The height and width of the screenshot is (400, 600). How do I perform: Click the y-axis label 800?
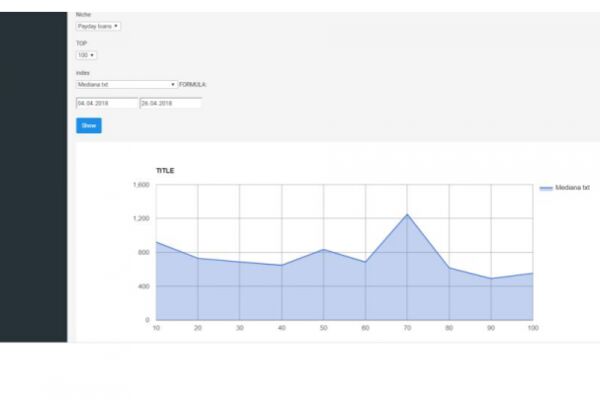pyautogui.click(x=144, y=253)
